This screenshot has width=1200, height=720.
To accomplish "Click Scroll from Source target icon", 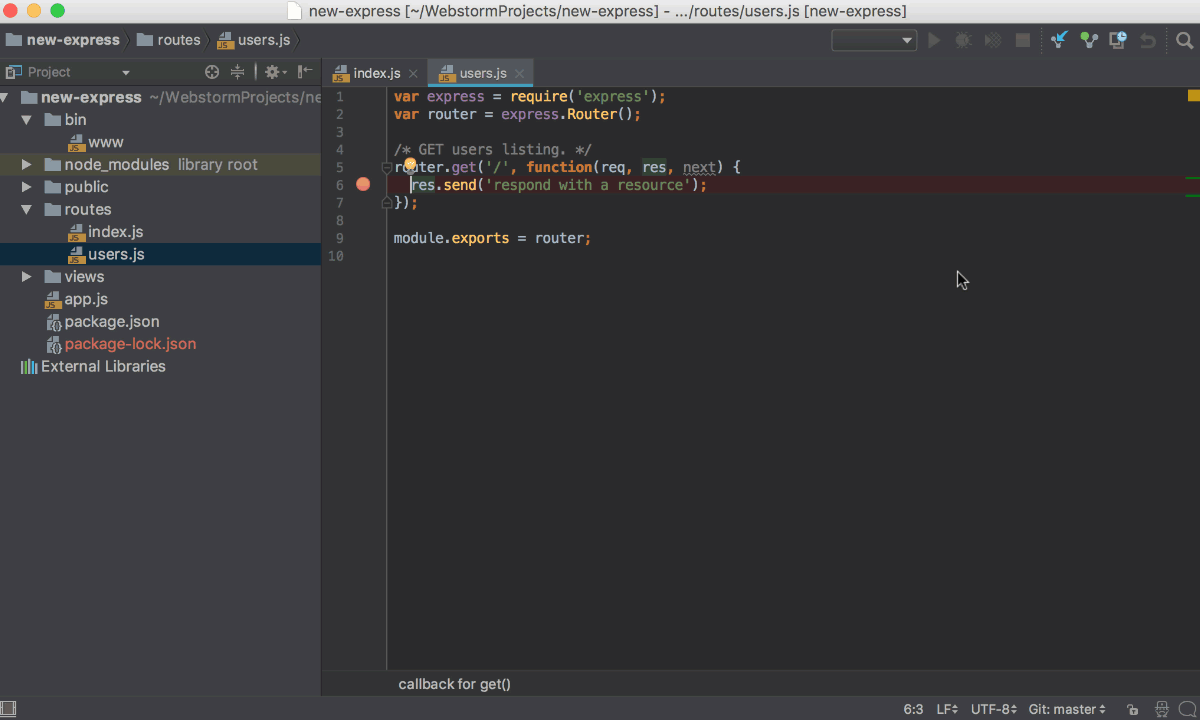I will [212, 72].
